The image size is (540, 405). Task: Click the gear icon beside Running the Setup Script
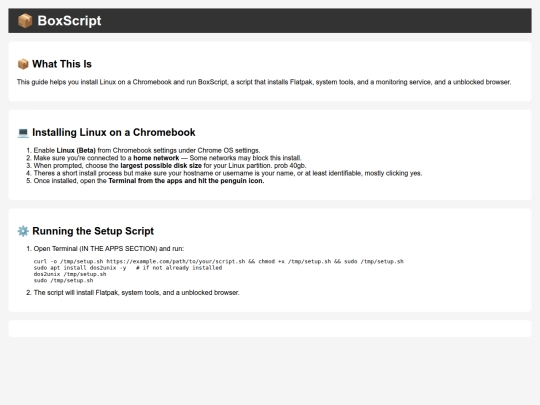23,231
